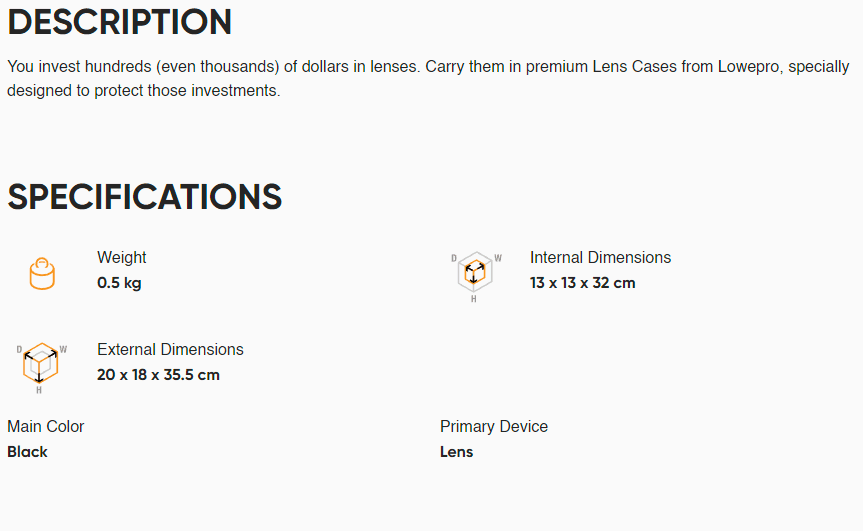The height and width of the screenshot is (531, 863).
Task: Click the internal dimensions cube icon
Action: [x=475, y=277]
